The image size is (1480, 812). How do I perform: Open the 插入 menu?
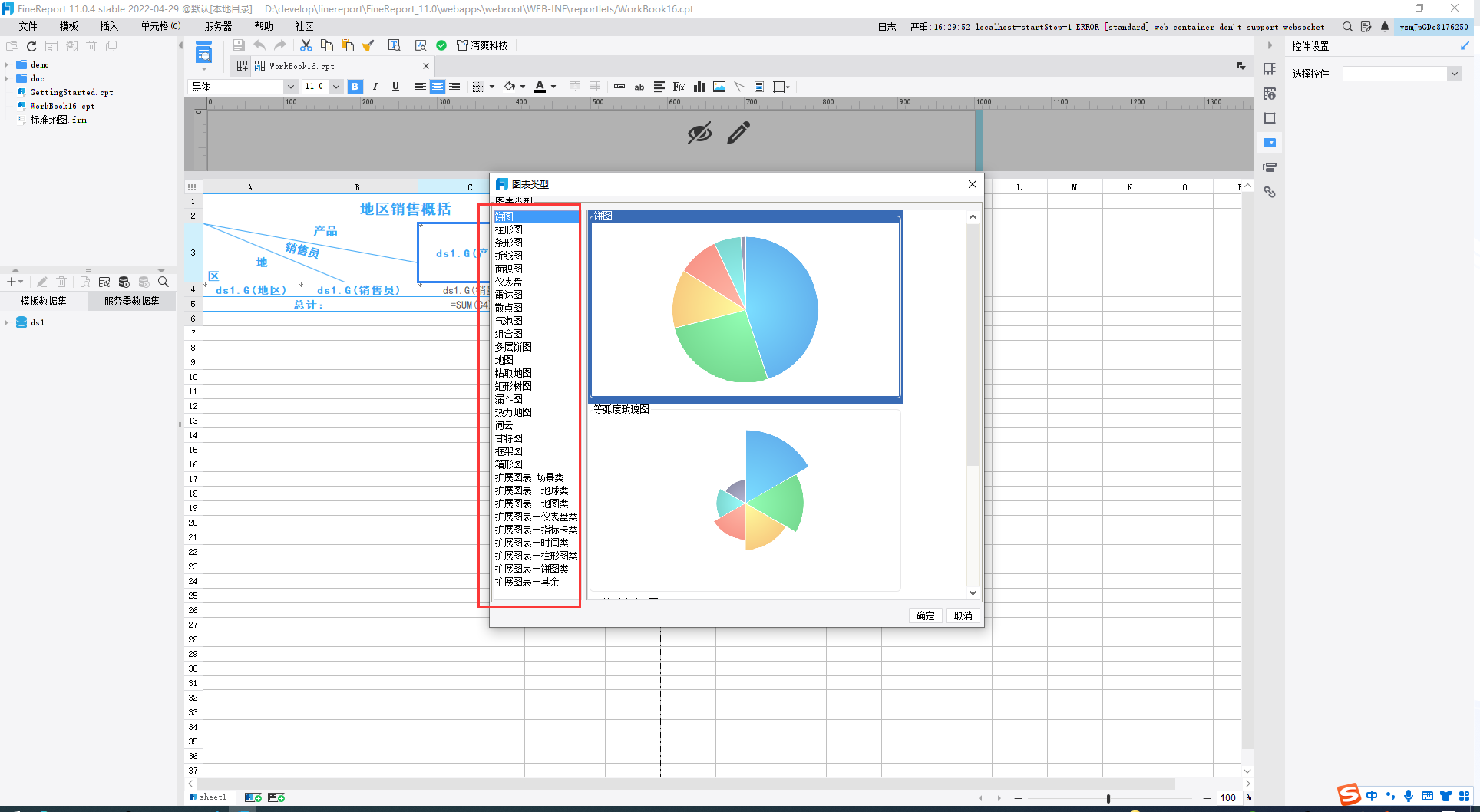109,26
